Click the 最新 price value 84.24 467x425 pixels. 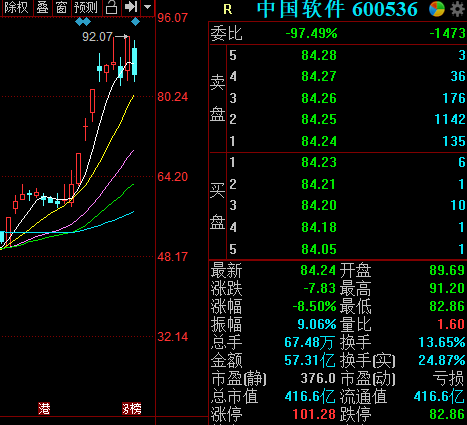[318, 270]
